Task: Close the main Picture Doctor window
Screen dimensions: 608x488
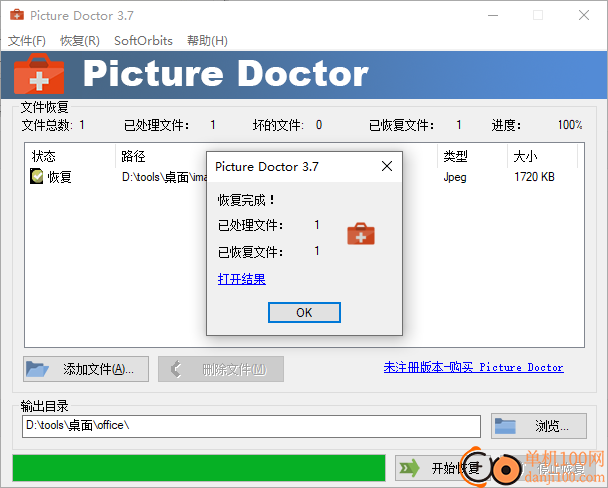Action: pos(584,16)
